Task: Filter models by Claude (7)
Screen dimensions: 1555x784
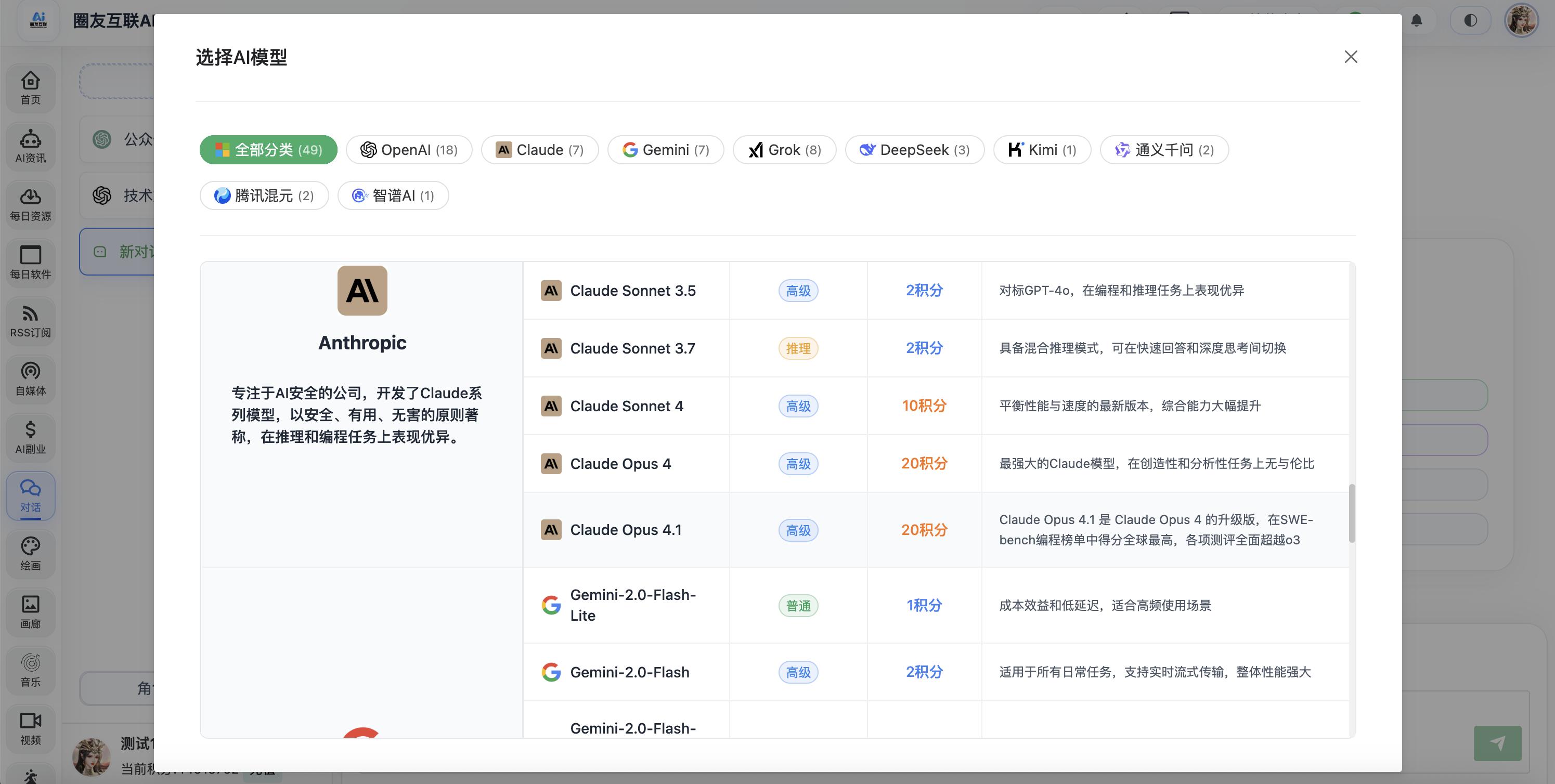Action: [x=540, y=150]
